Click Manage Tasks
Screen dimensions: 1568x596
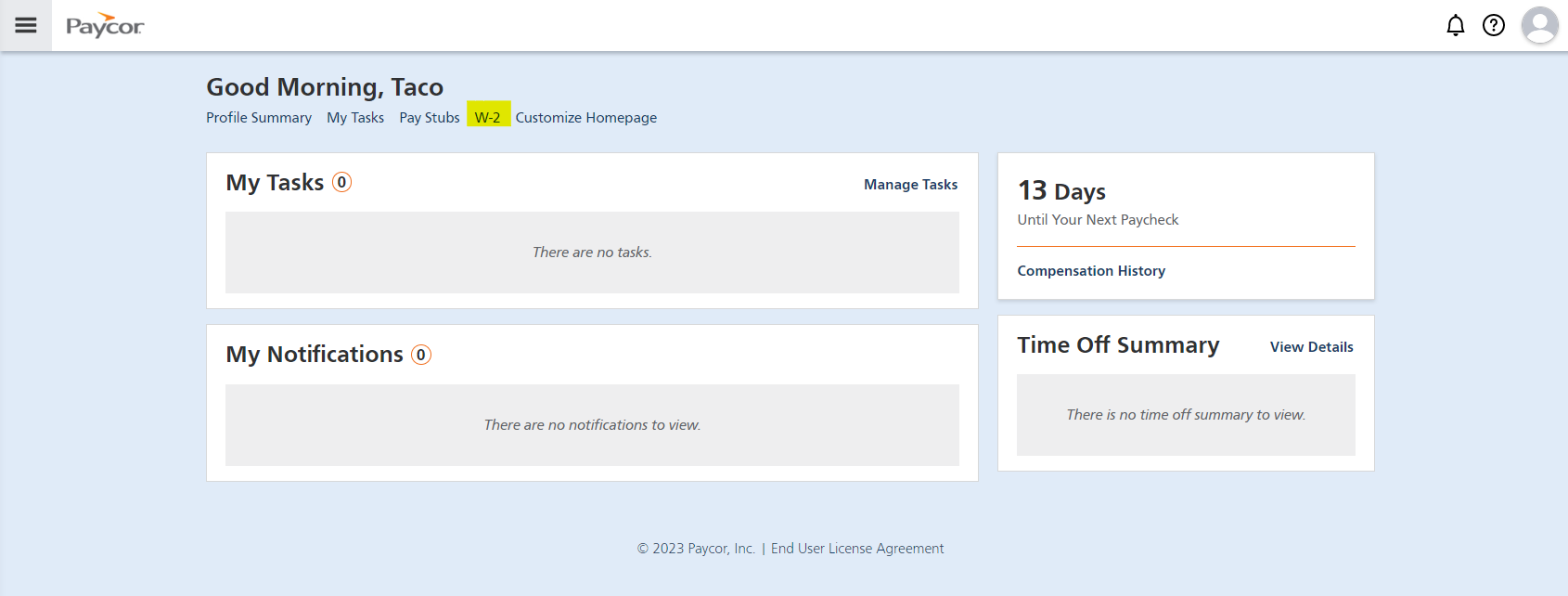click(910, 185)
